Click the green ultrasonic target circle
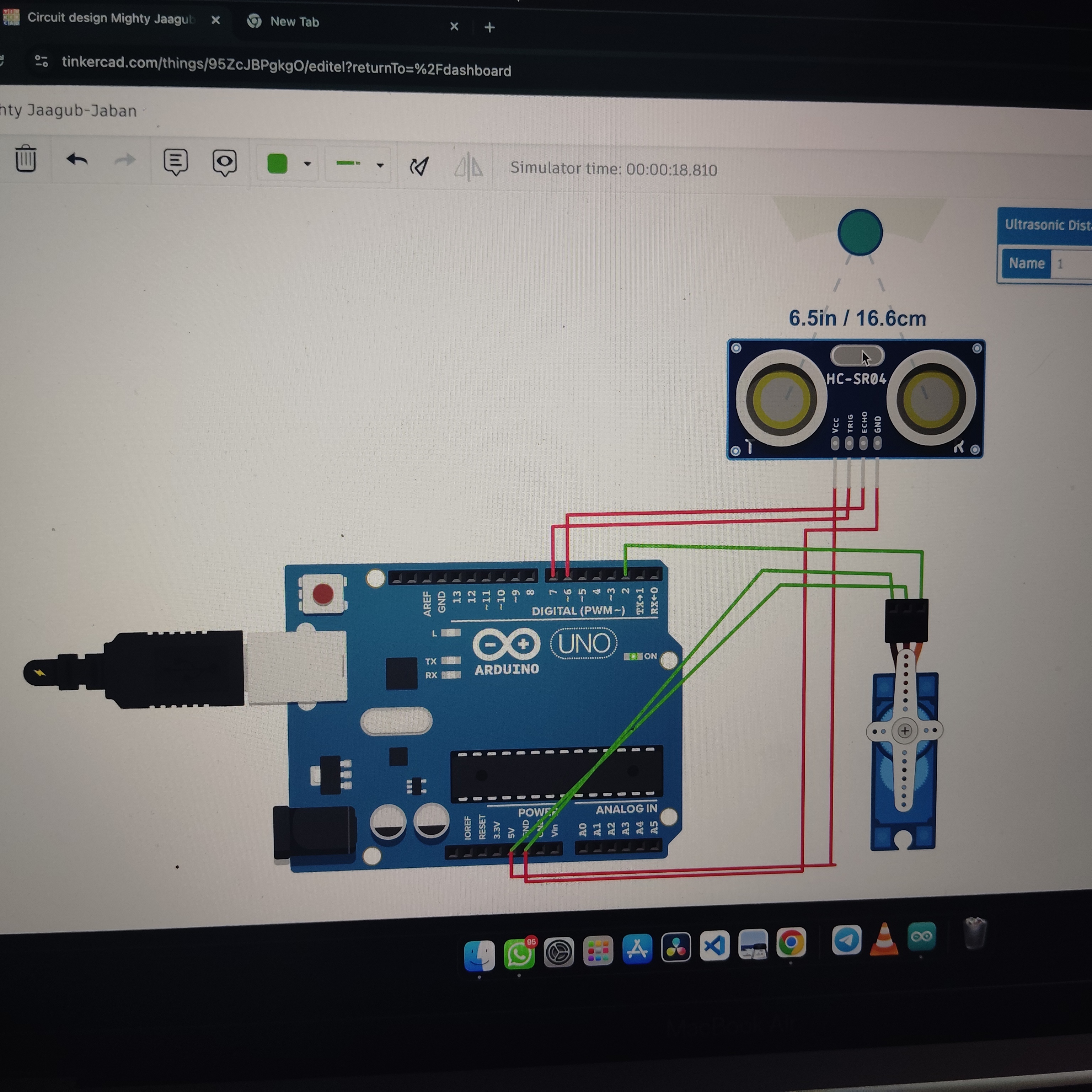Viewport: 1092px width, 1092px height. pyautogui.click(x=860, y=233)
